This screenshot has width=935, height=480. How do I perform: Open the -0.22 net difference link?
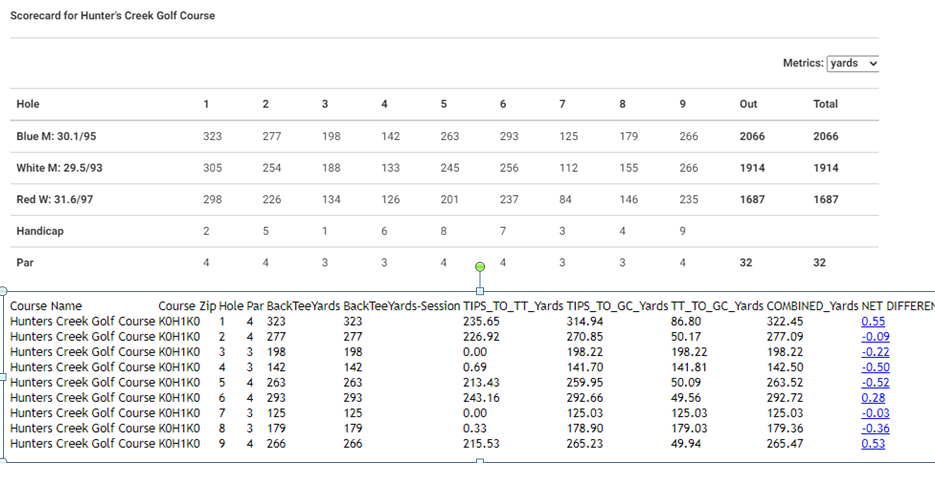(875, 352)
